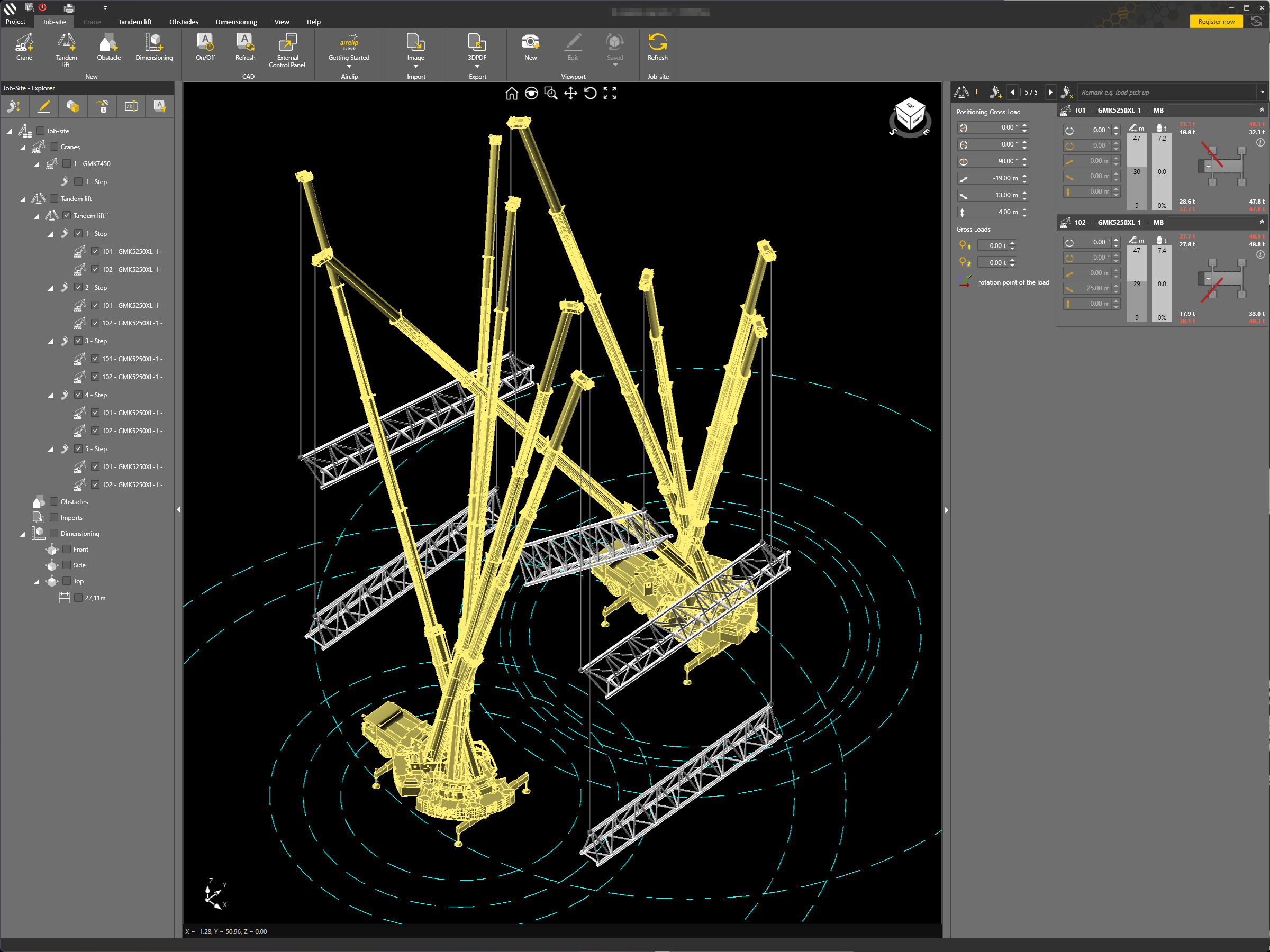
Task: Click the Tandem lift ribbon icon
Action: click(66, 43)
